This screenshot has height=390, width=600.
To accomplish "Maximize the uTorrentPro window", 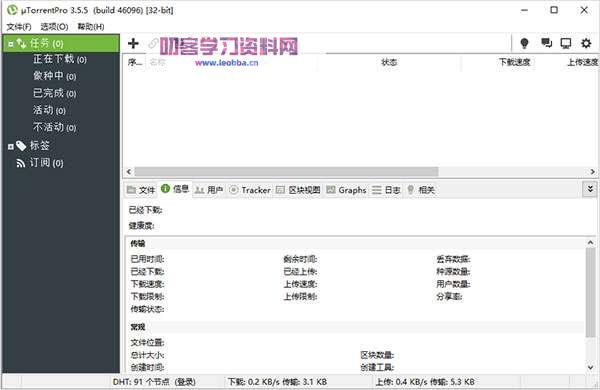I will [x=554, y=10].
